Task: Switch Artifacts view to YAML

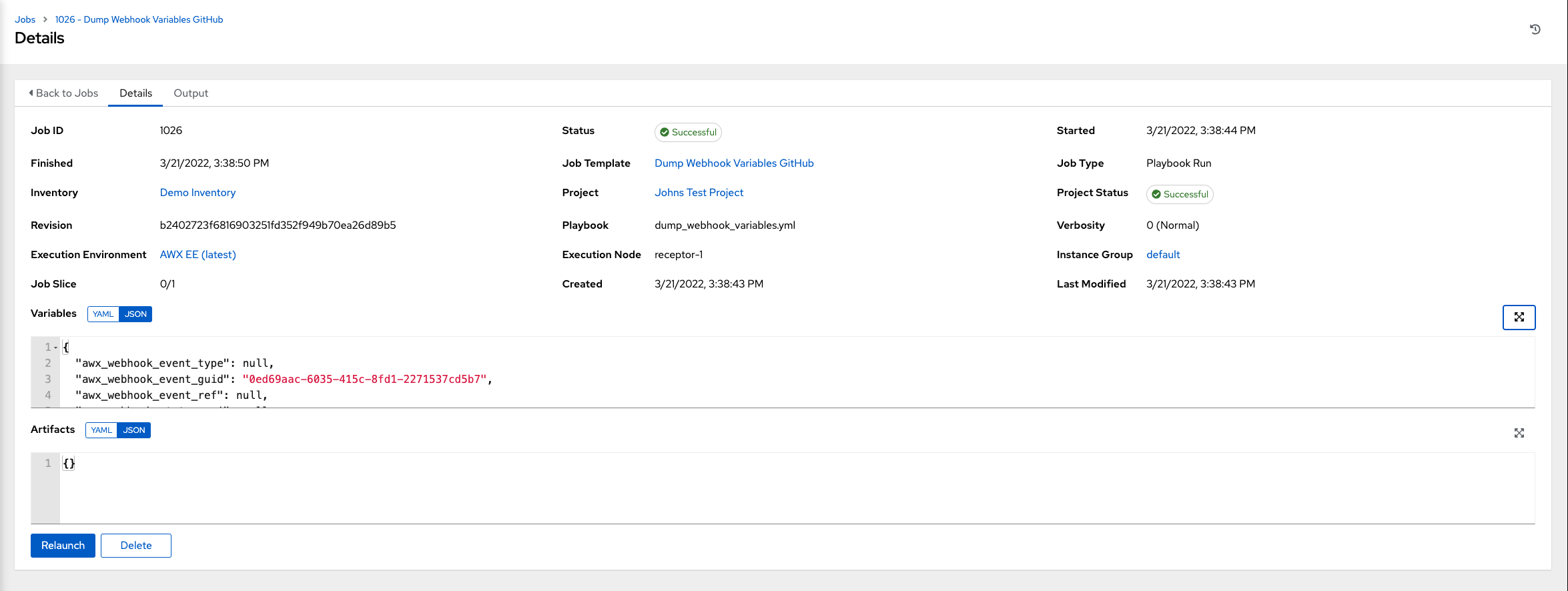Action: 101,430
